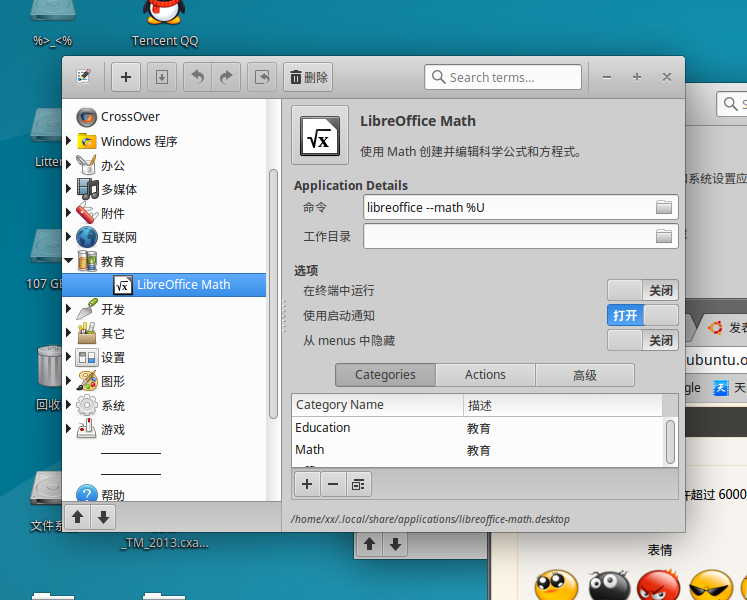Click the clear categories list button

(x=358, y=485)
